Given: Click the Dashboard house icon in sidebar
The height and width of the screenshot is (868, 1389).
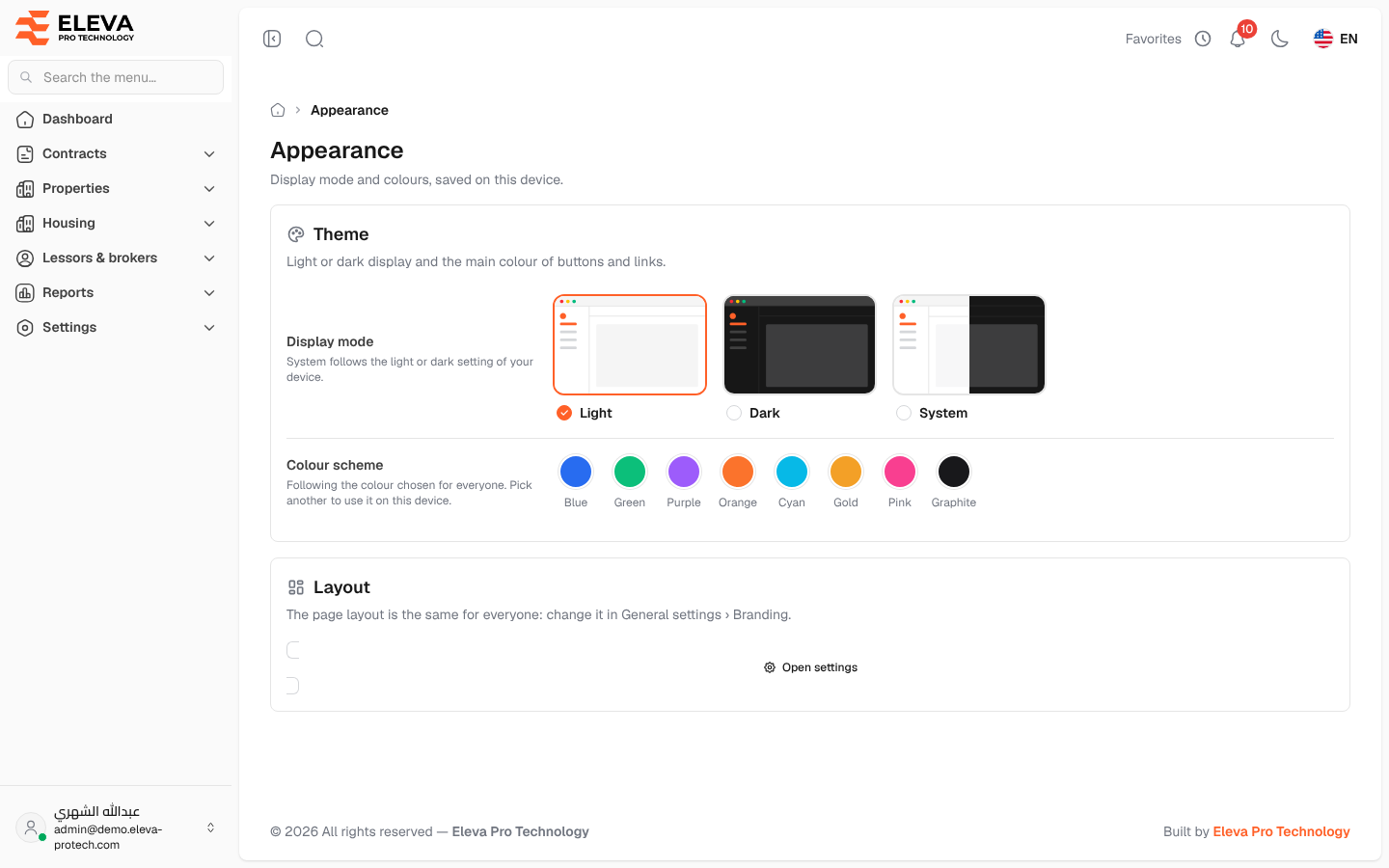Looking at the screenshot, I should 25,119.
